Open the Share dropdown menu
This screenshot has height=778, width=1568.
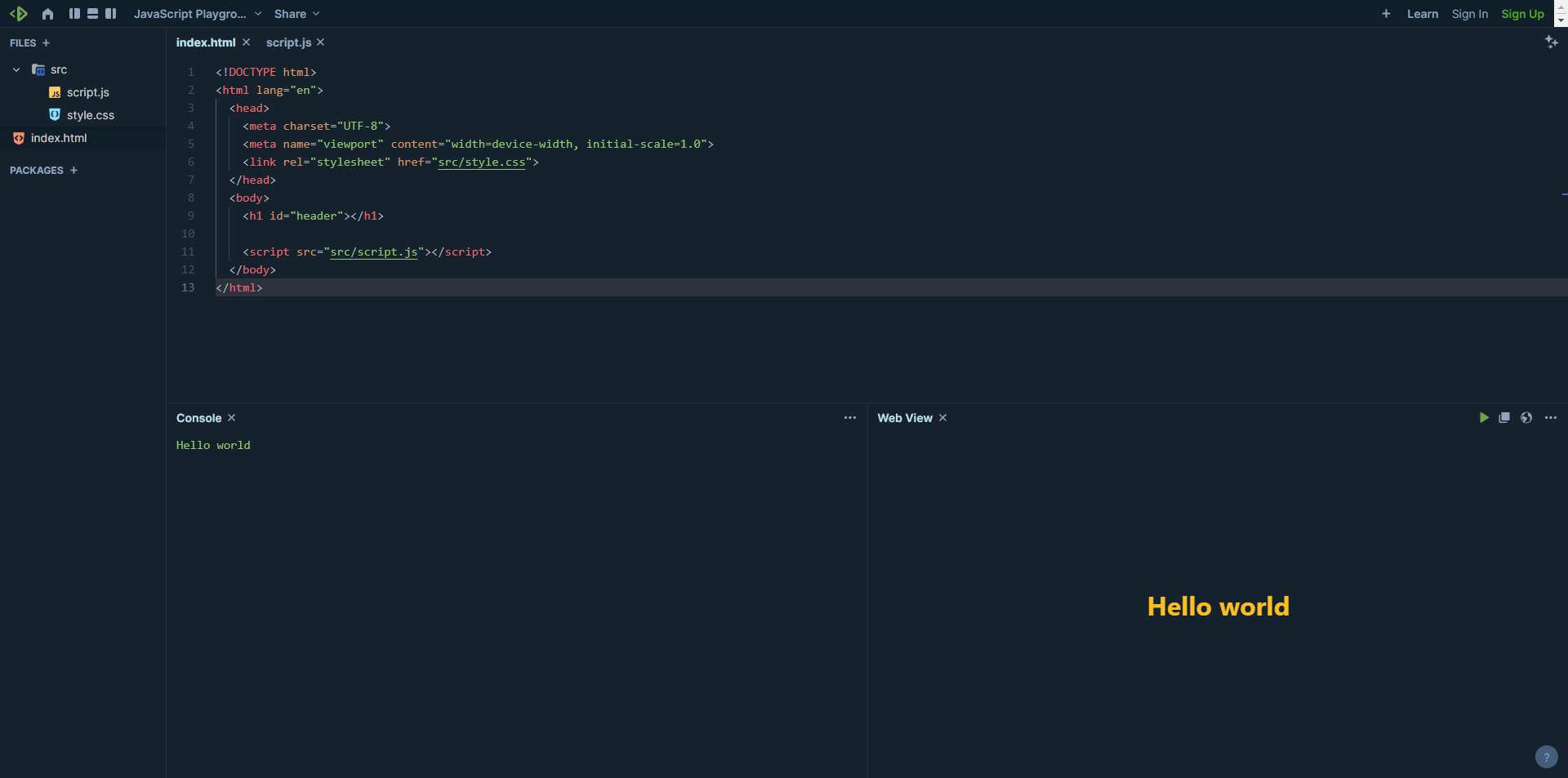[296, 14]
